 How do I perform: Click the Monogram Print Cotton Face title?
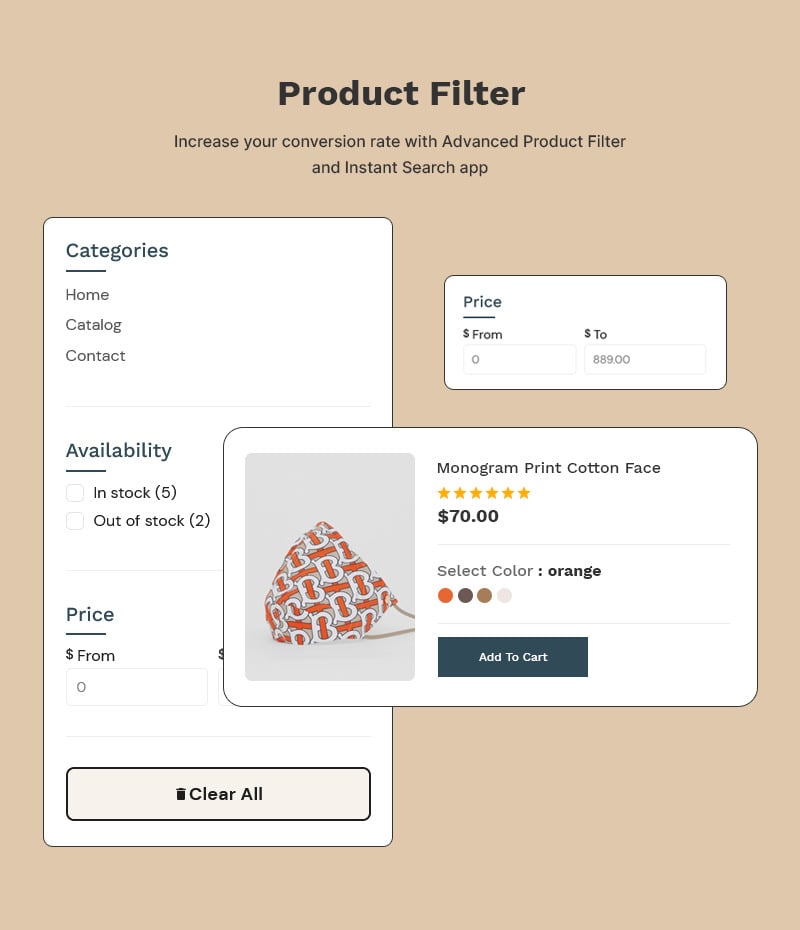[x=549, y=468]
